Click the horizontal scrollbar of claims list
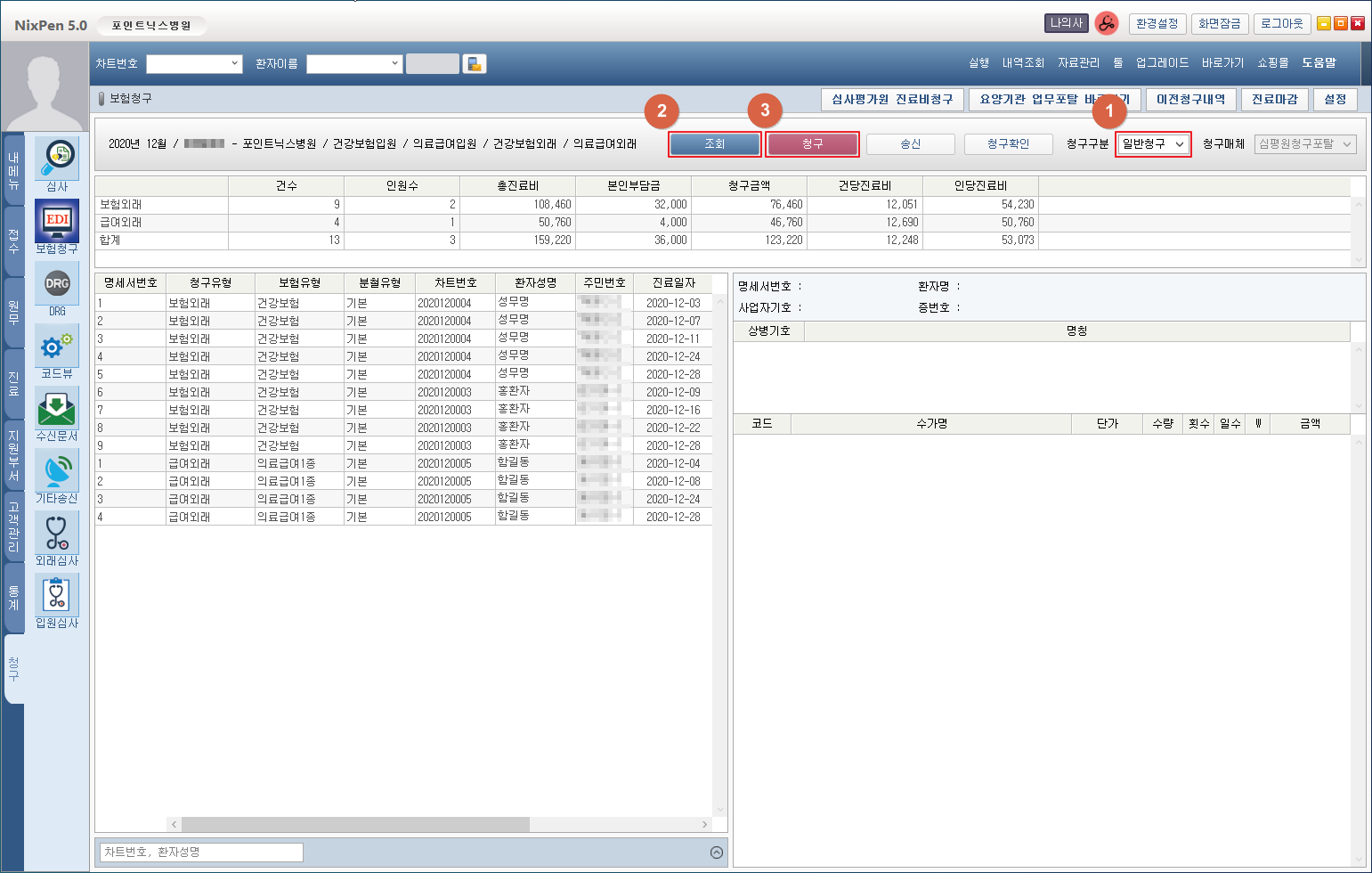Screen dimensions: 1372x873 tap(356, 825)
